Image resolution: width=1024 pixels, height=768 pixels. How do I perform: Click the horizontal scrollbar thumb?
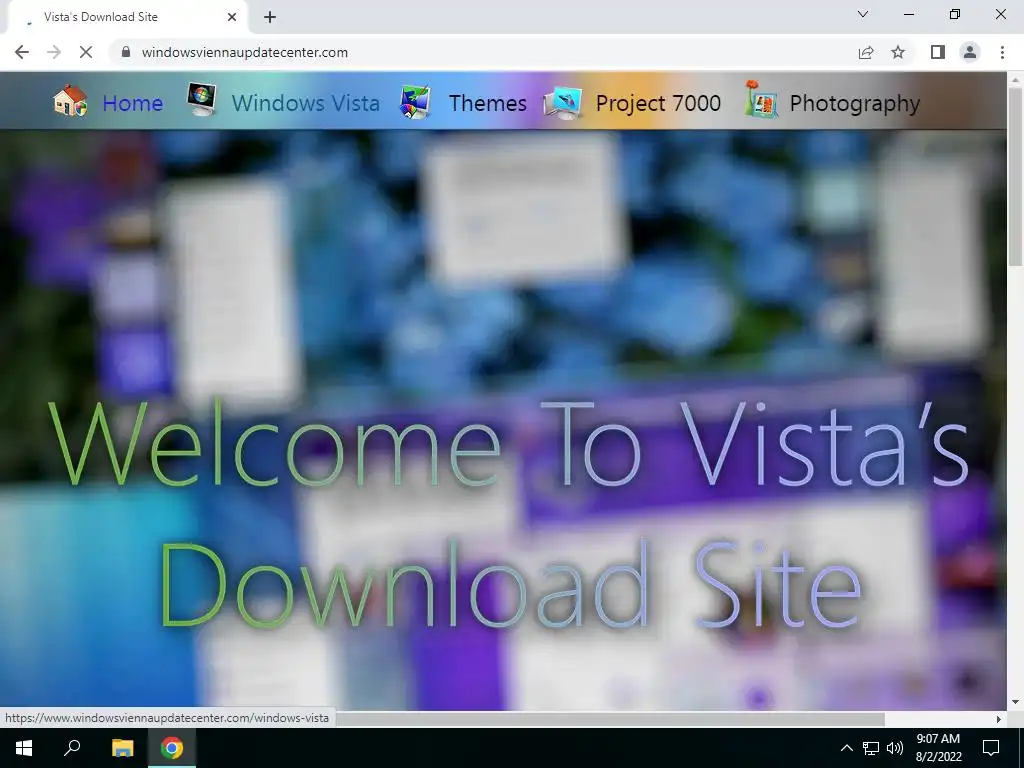[610, 719]
